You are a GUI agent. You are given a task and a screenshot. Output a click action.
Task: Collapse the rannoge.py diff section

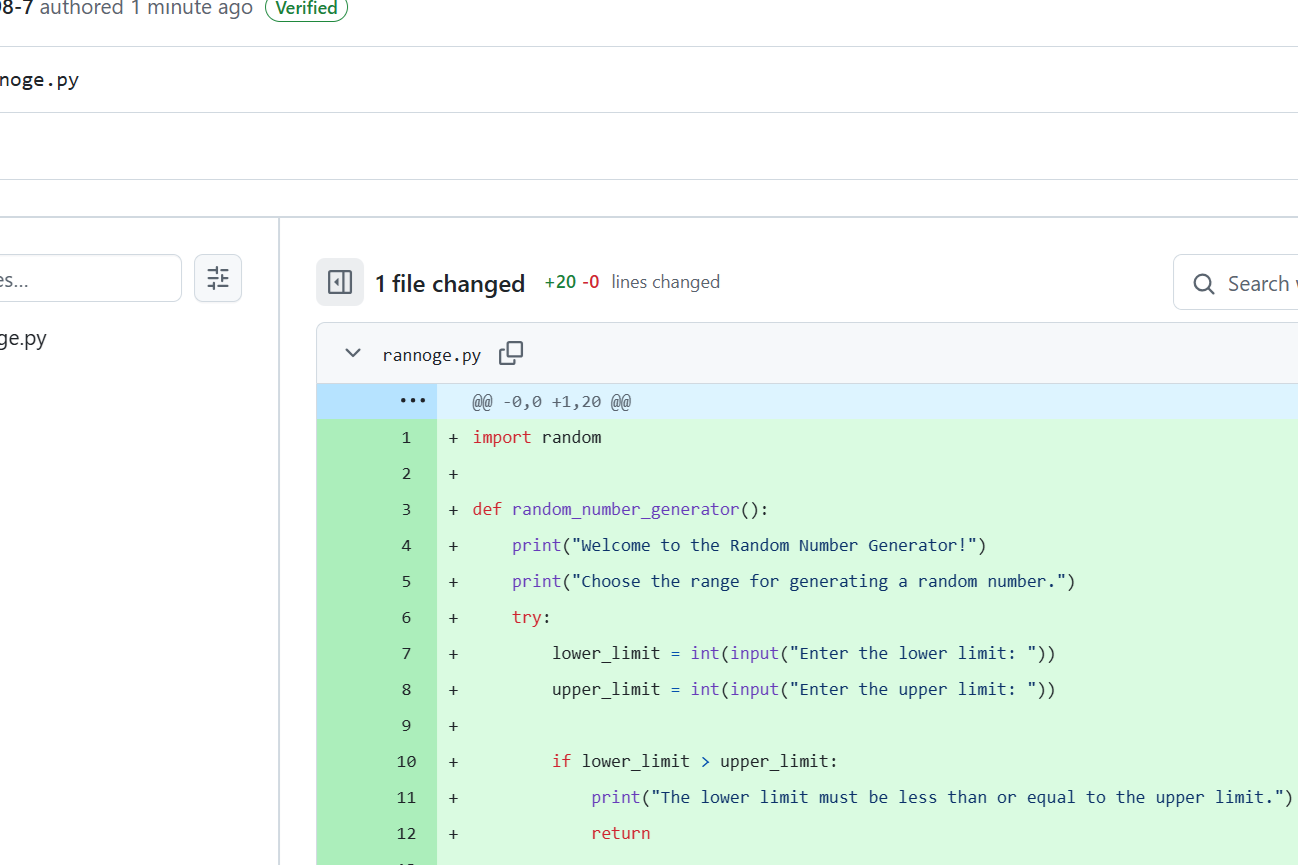(x=352, y=353)
